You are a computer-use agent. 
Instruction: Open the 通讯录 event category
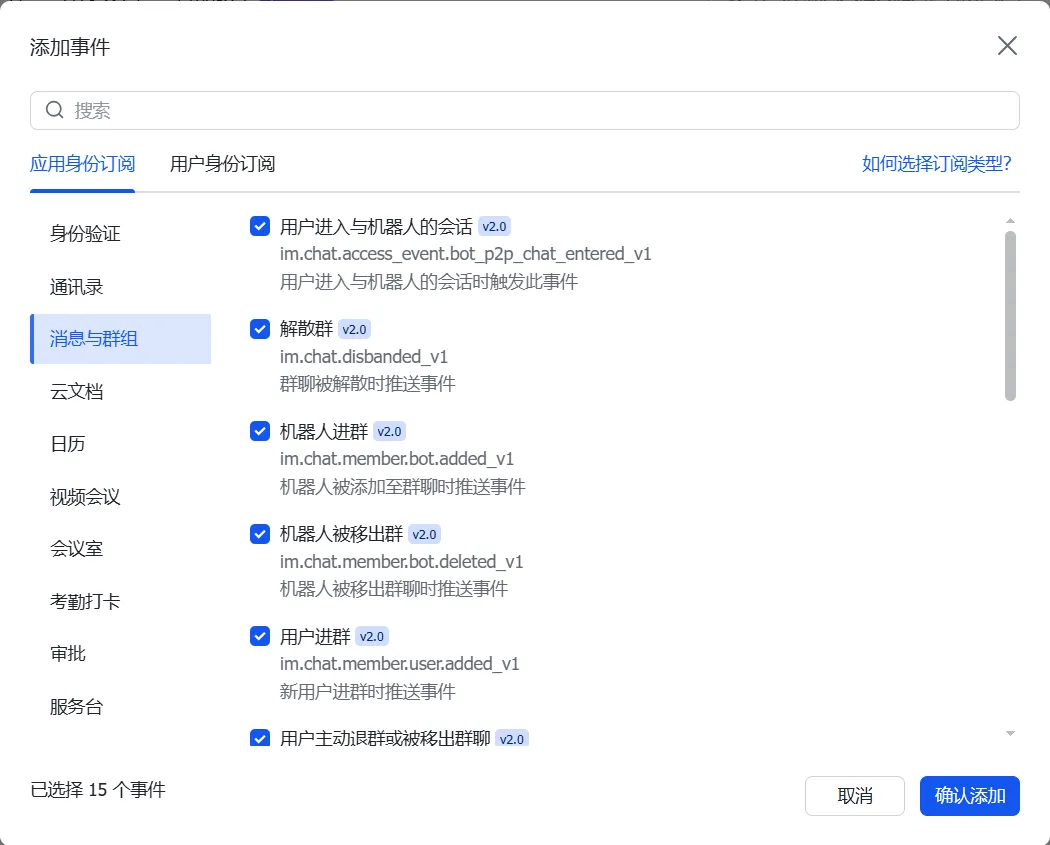pyautogui.click(x=80, y=286)
